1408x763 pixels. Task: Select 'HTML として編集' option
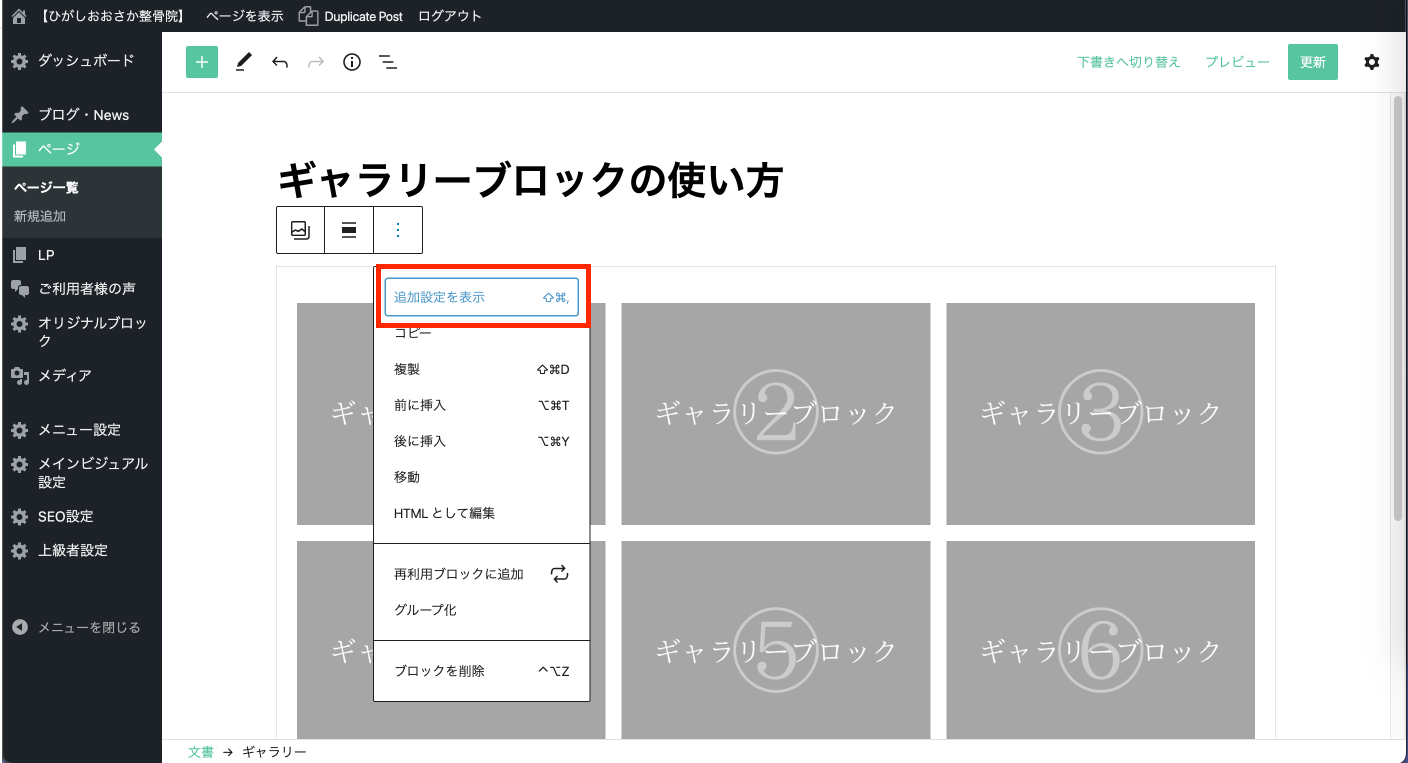[445, 513]
